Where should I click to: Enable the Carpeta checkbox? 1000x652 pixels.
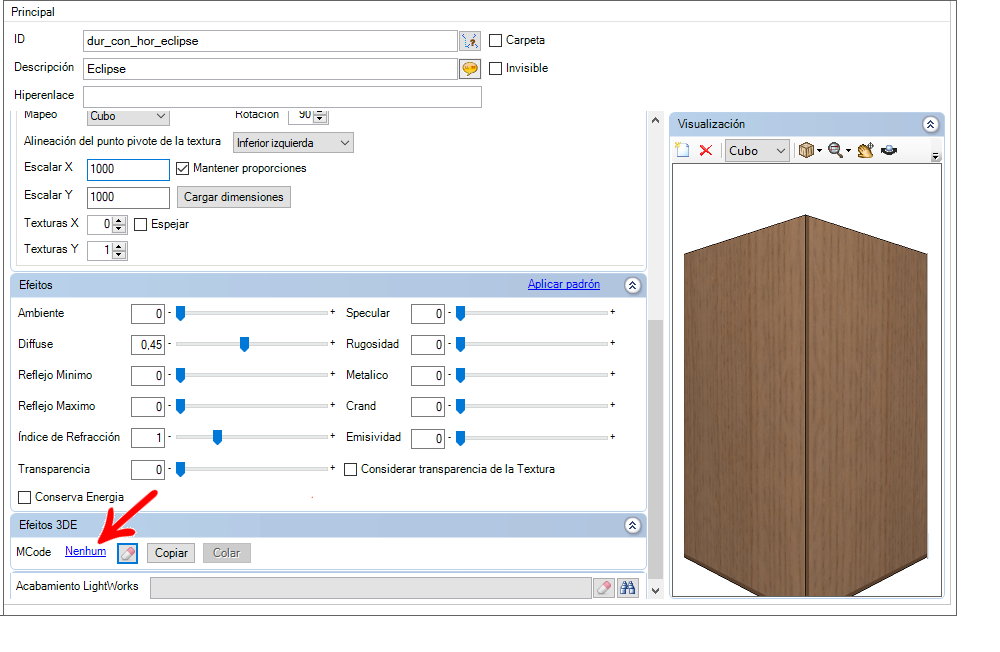496,41
